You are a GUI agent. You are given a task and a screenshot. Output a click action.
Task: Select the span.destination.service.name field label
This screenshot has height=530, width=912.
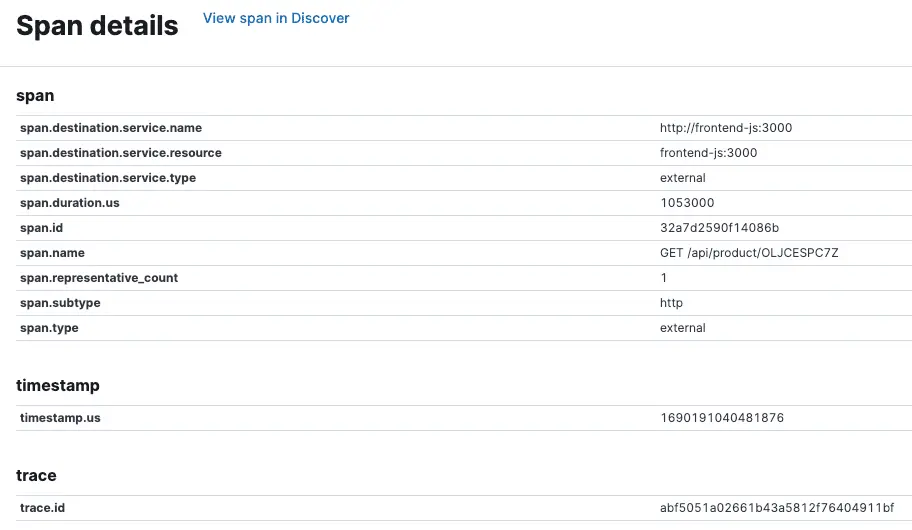111,128
